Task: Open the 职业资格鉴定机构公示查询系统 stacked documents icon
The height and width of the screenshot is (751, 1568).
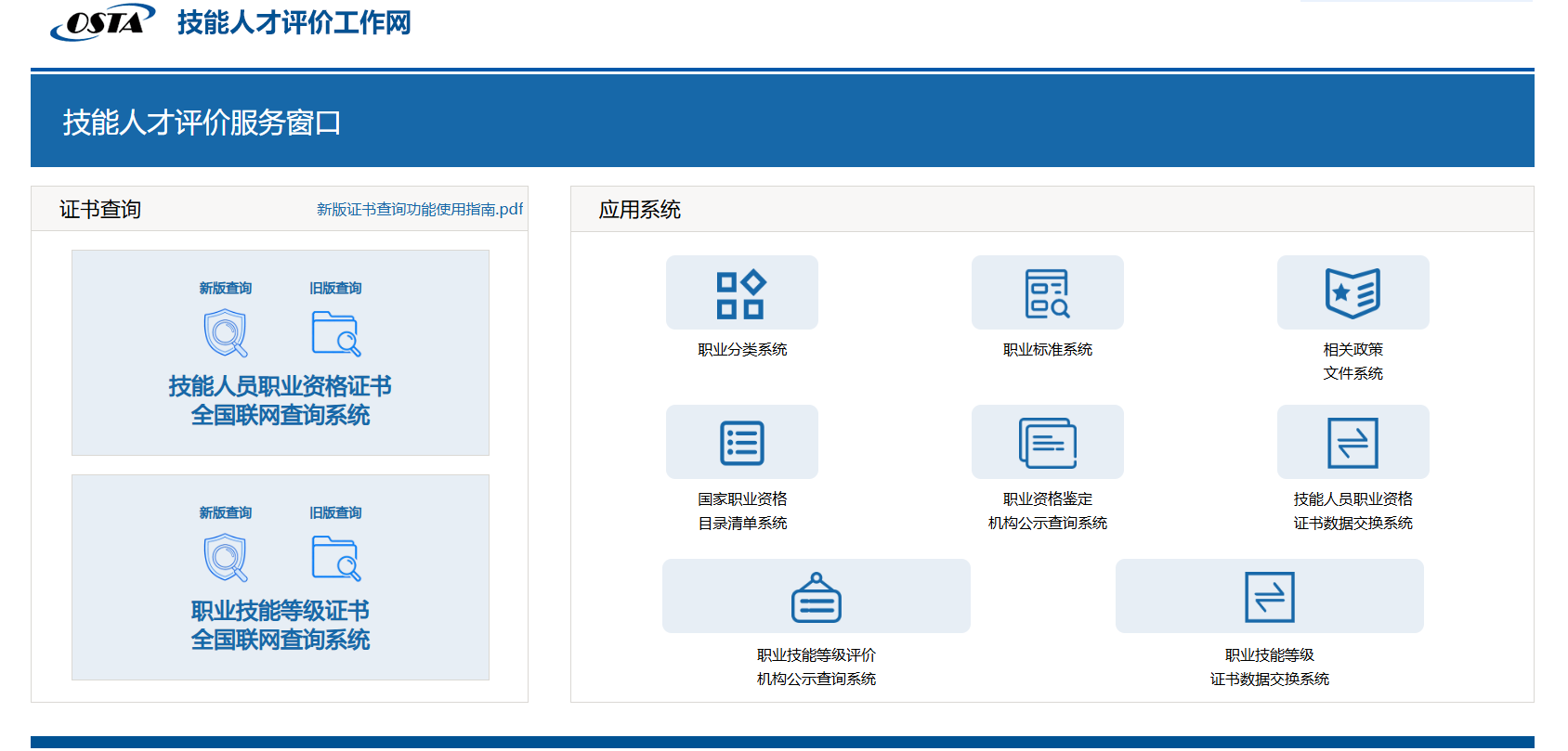Action: coord(1047,442)
